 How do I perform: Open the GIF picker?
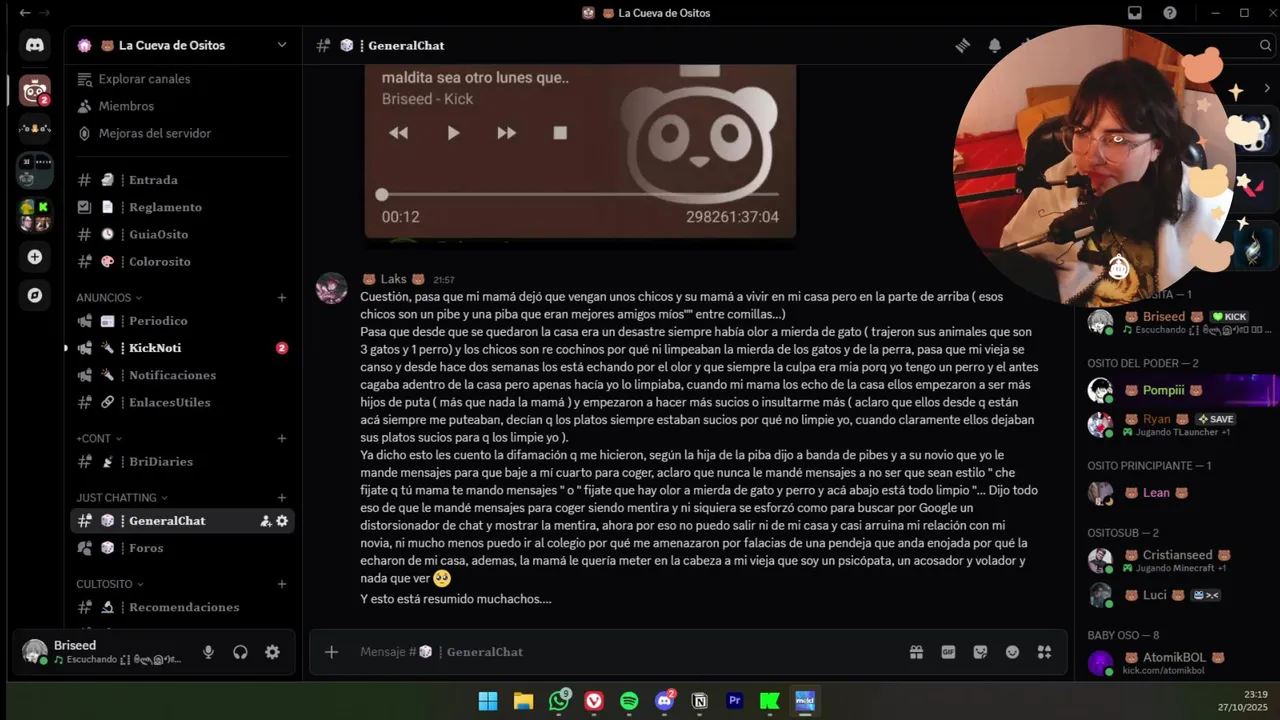click(948, 652)
